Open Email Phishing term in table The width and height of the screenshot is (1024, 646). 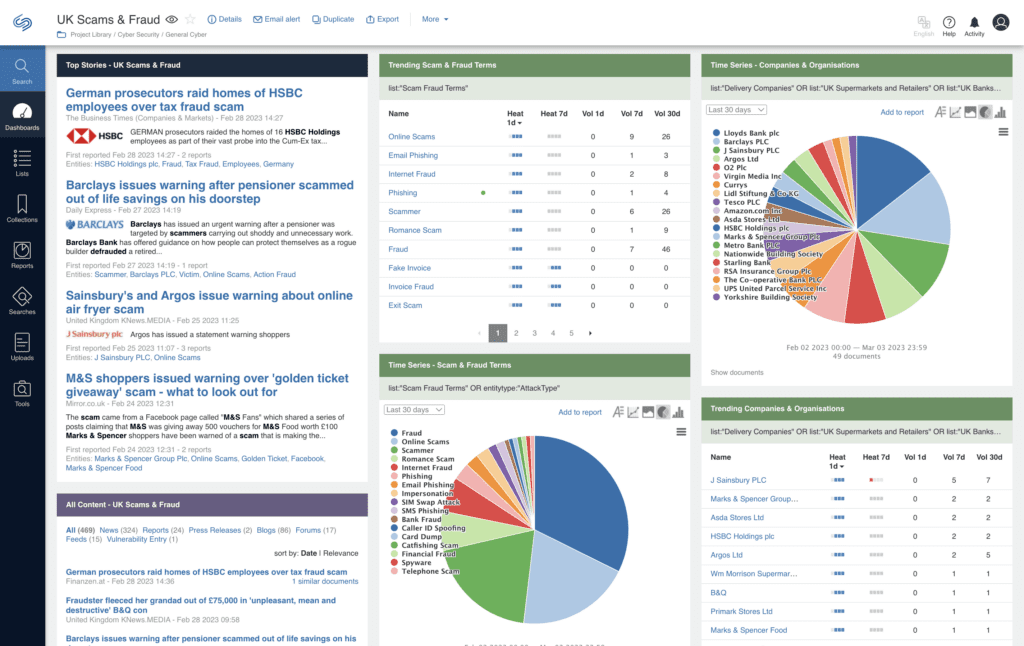[x=413, y=155]
